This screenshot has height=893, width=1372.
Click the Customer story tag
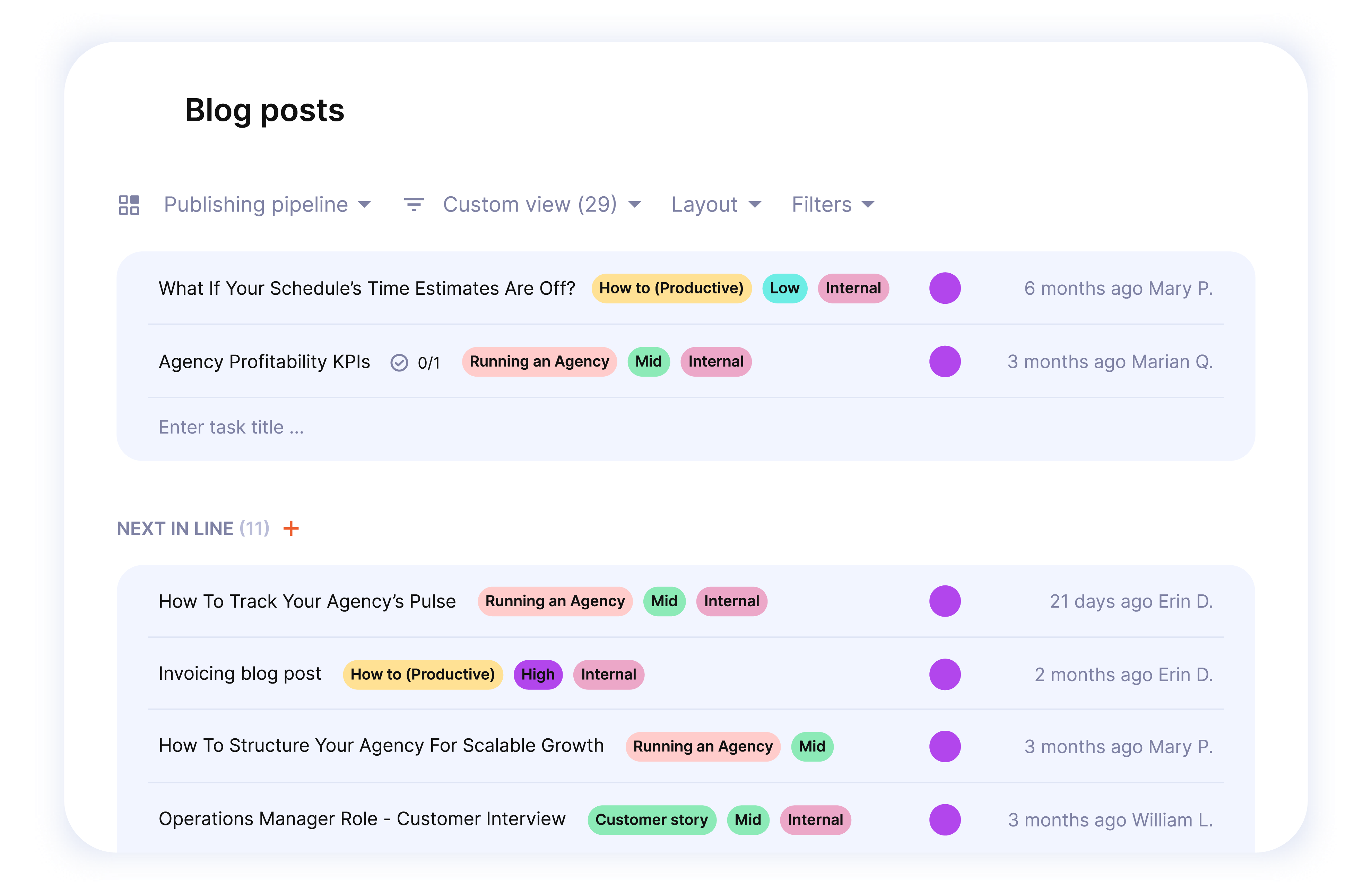(651, 820)
